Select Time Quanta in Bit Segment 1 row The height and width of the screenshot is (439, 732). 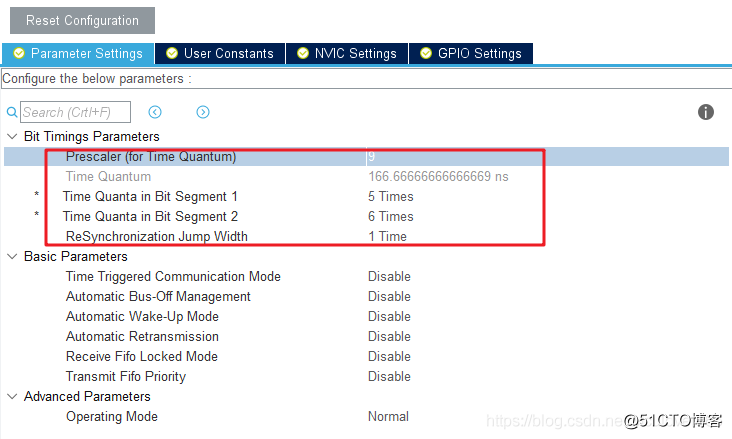150,196
